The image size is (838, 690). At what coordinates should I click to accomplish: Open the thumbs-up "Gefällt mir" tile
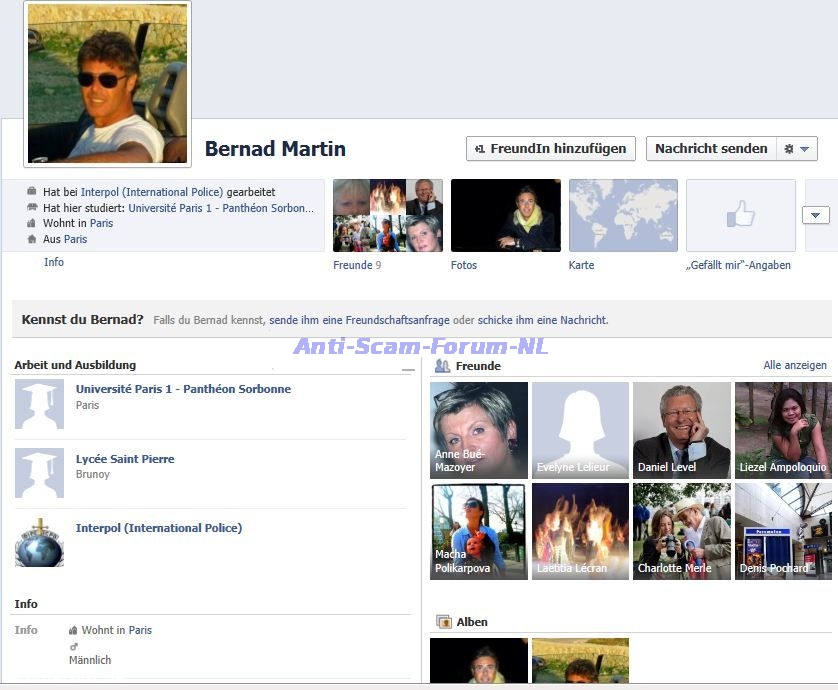point(740,215)
